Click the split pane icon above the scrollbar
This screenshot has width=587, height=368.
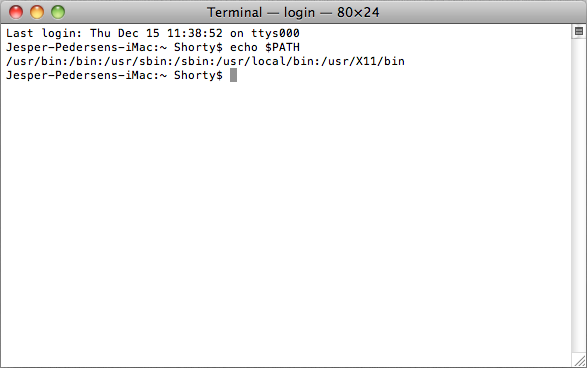click(x=578, y=31)
